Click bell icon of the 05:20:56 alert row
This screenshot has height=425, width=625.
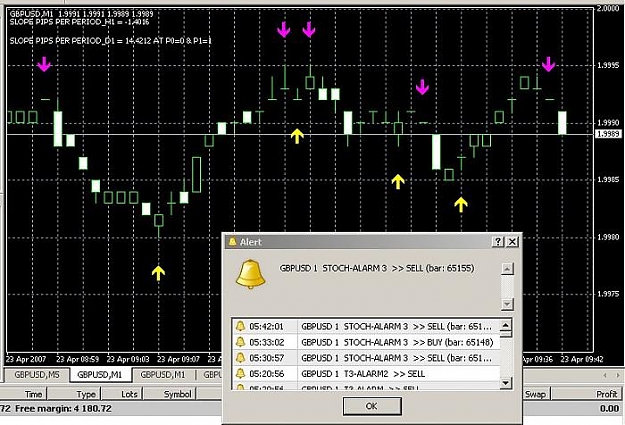click(x=240, y=374)
